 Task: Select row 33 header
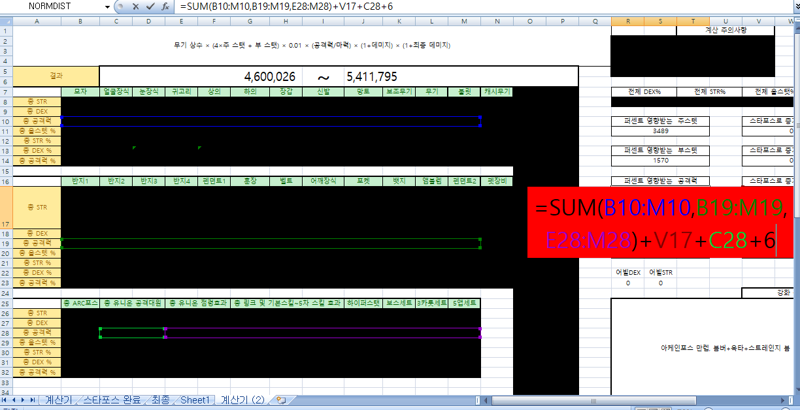[x=6, y=382]
